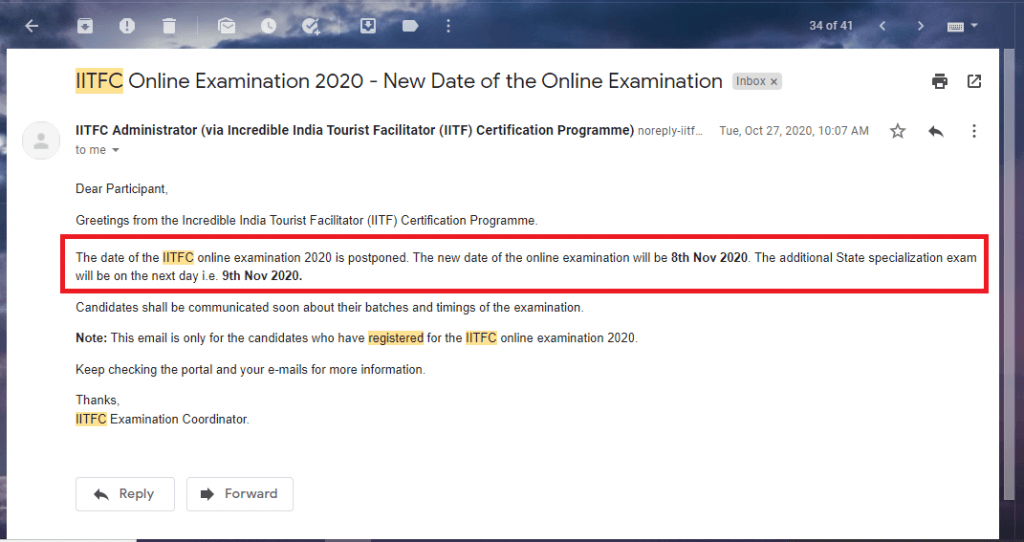This screenshot has height=542, width=1024.
Task: Archive this email
Action: pyautogui.click(x=85, y=25)
